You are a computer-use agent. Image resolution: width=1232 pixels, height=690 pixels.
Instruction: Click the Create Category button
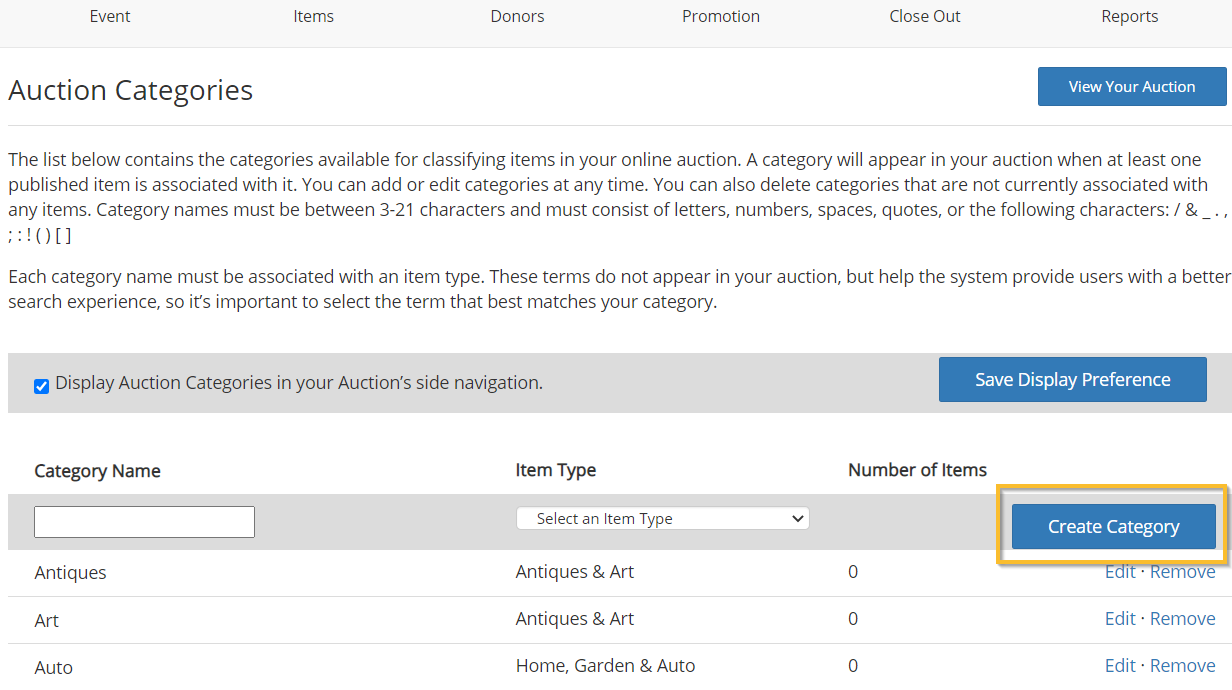click(1114, 527)
